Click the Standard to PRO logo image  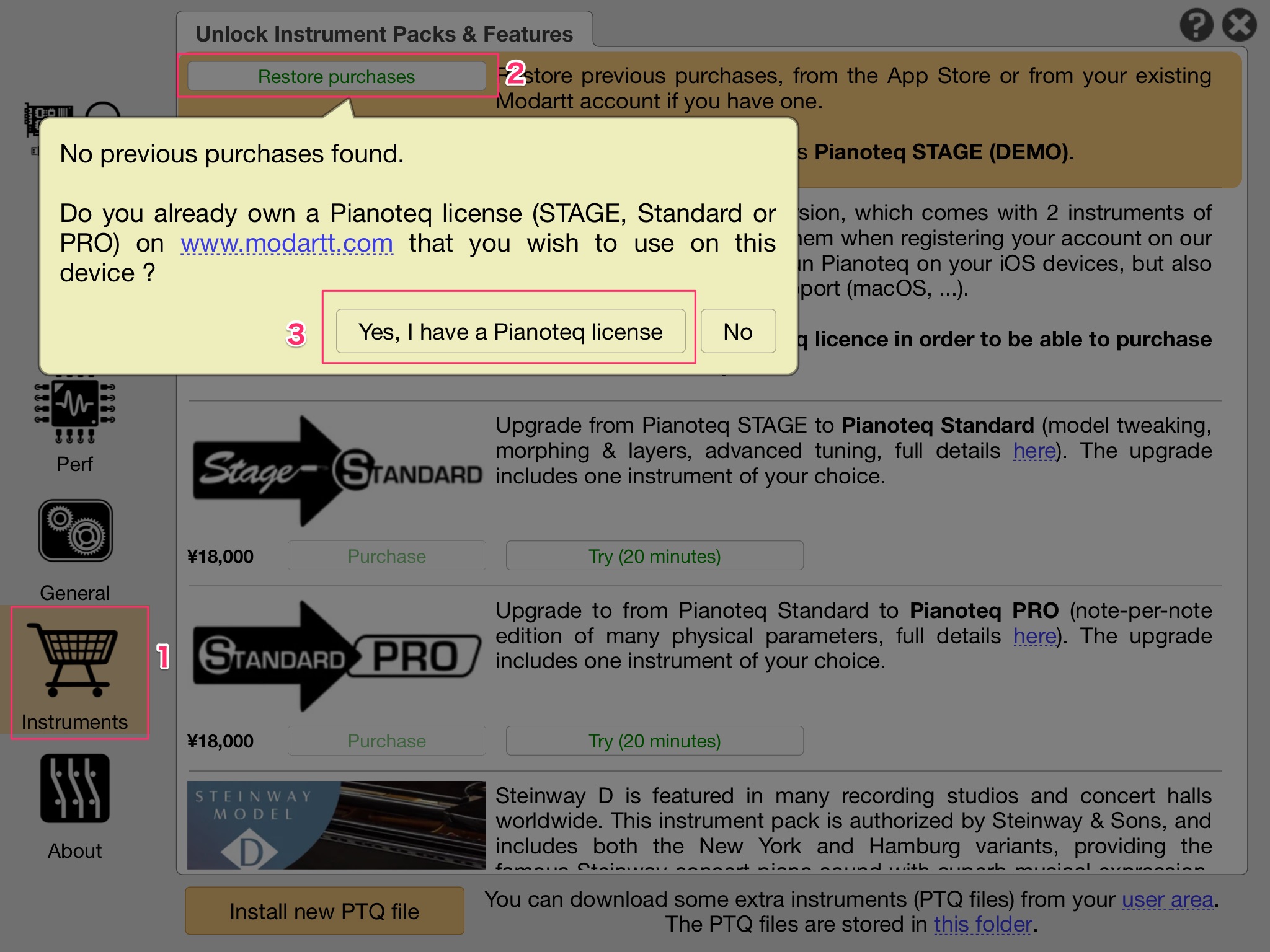(337, 656)
